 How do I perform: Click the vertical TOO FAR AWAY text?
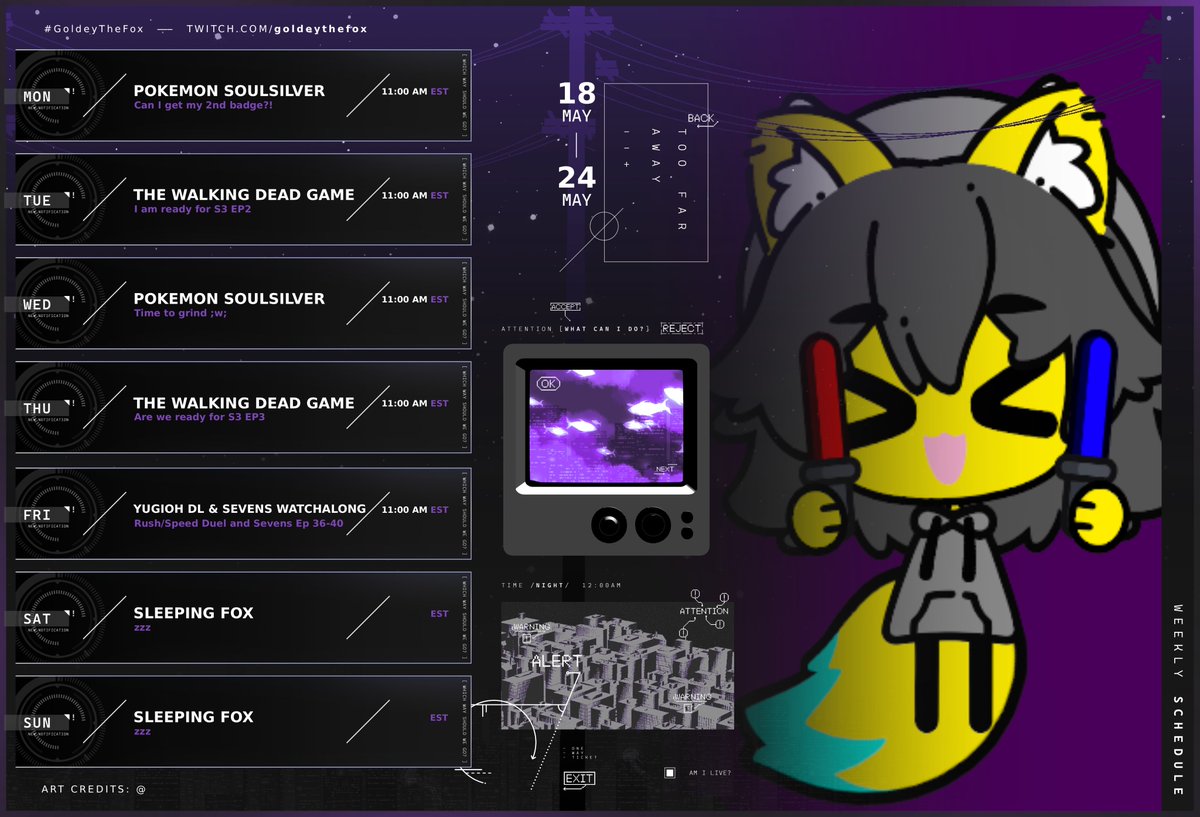pos(669,180)
